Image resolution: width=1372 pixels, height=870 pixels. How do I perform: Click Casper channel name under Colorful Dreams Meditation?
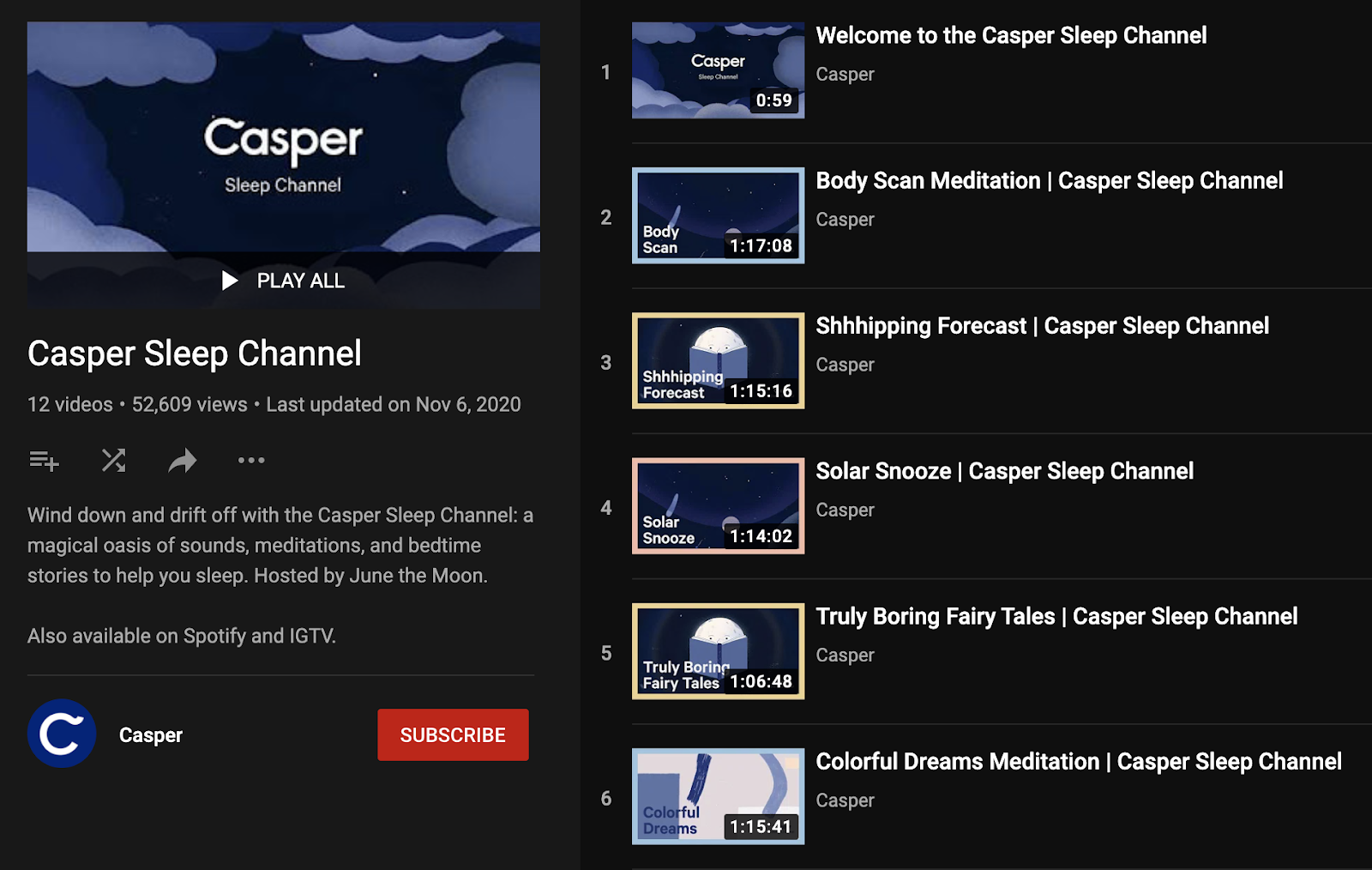[x=845, y=801]
